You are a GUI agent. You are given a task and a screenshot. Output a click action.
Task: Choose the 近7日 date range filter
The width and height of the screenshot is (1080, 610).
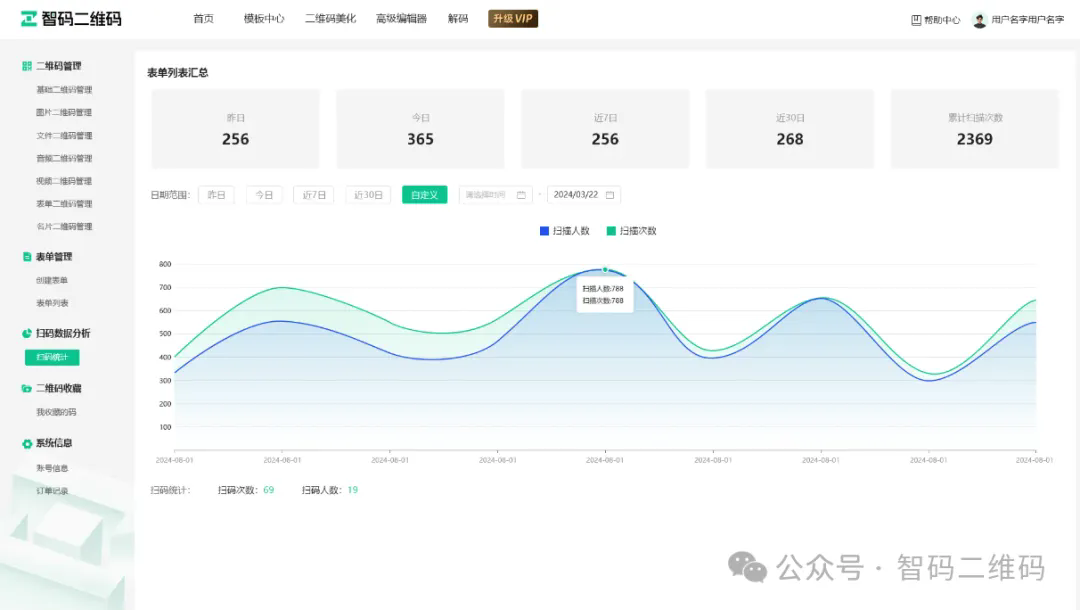pyautogui.click(x=313, y=195)
